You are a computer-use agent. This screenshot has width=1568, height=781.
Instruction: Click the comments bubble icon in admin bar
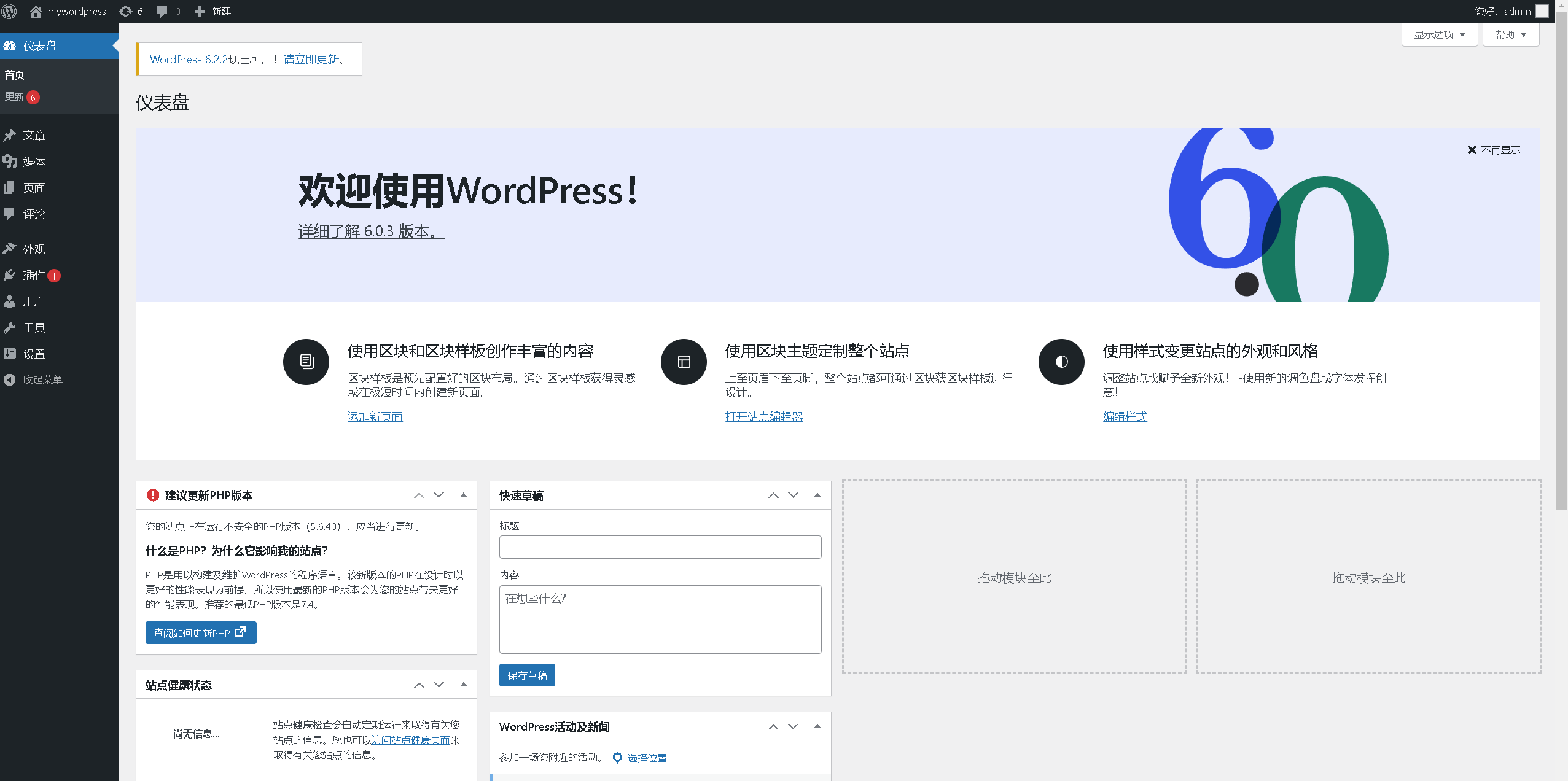point(162,11)
